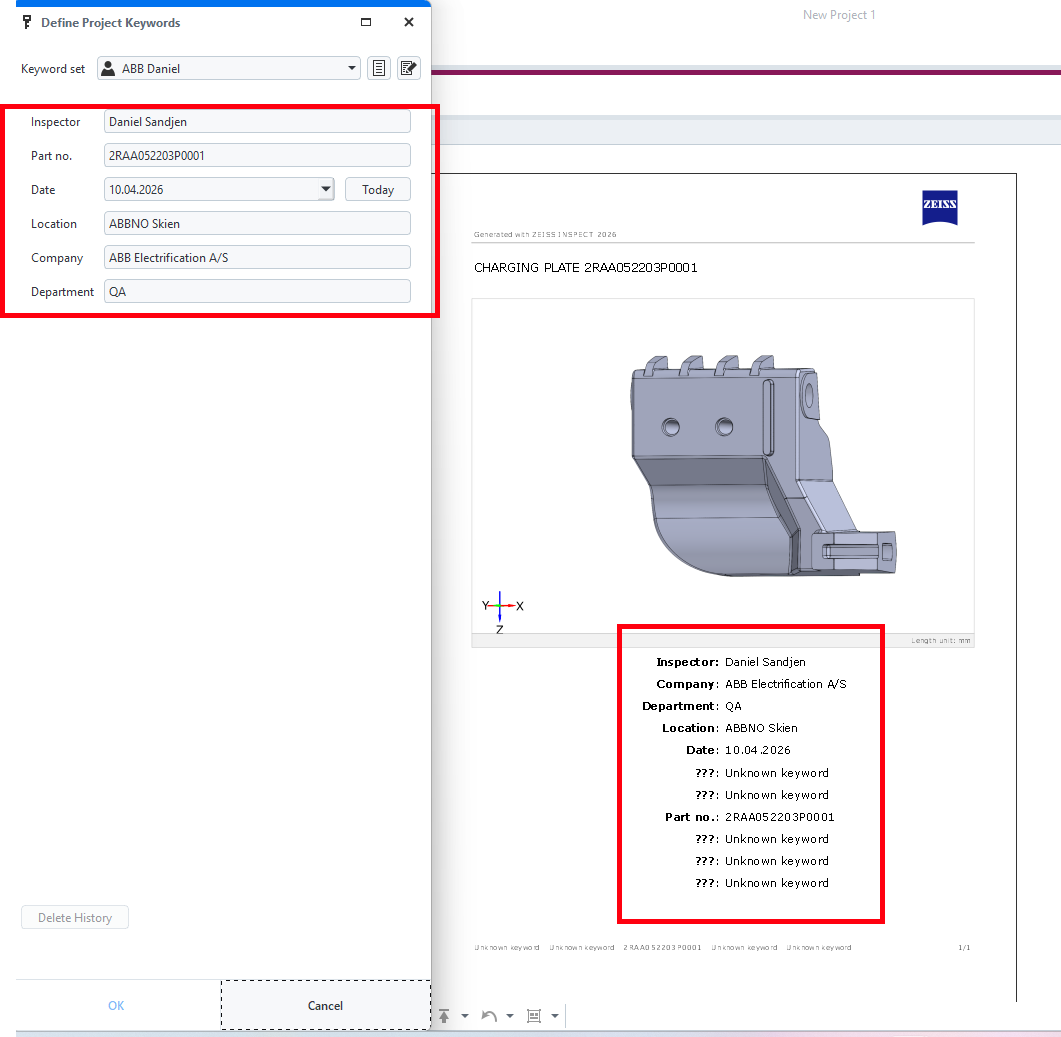Click the edit keyword set pencil icon
Image resolution: width=1061 pixels, height=1037 pixels.
pyautogui.click(x=408, y=69)
